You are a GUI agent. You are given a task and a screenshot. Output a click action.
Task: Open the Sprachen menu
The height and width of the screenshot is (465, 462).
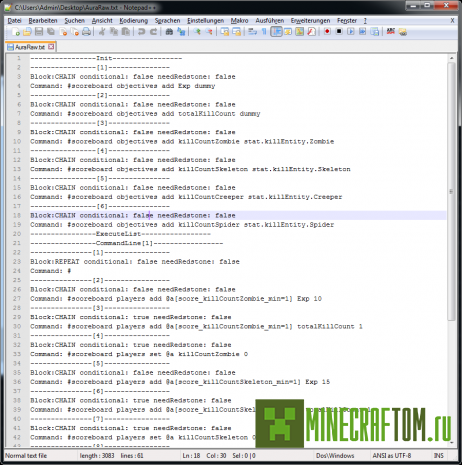167,21
